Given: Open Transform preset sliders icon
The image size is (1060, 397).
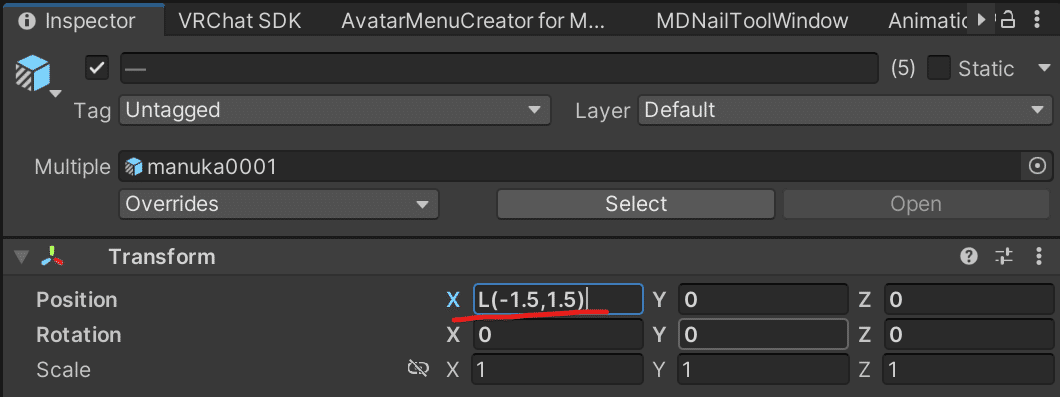Looking at the screenshot, I should point(1004,256).
